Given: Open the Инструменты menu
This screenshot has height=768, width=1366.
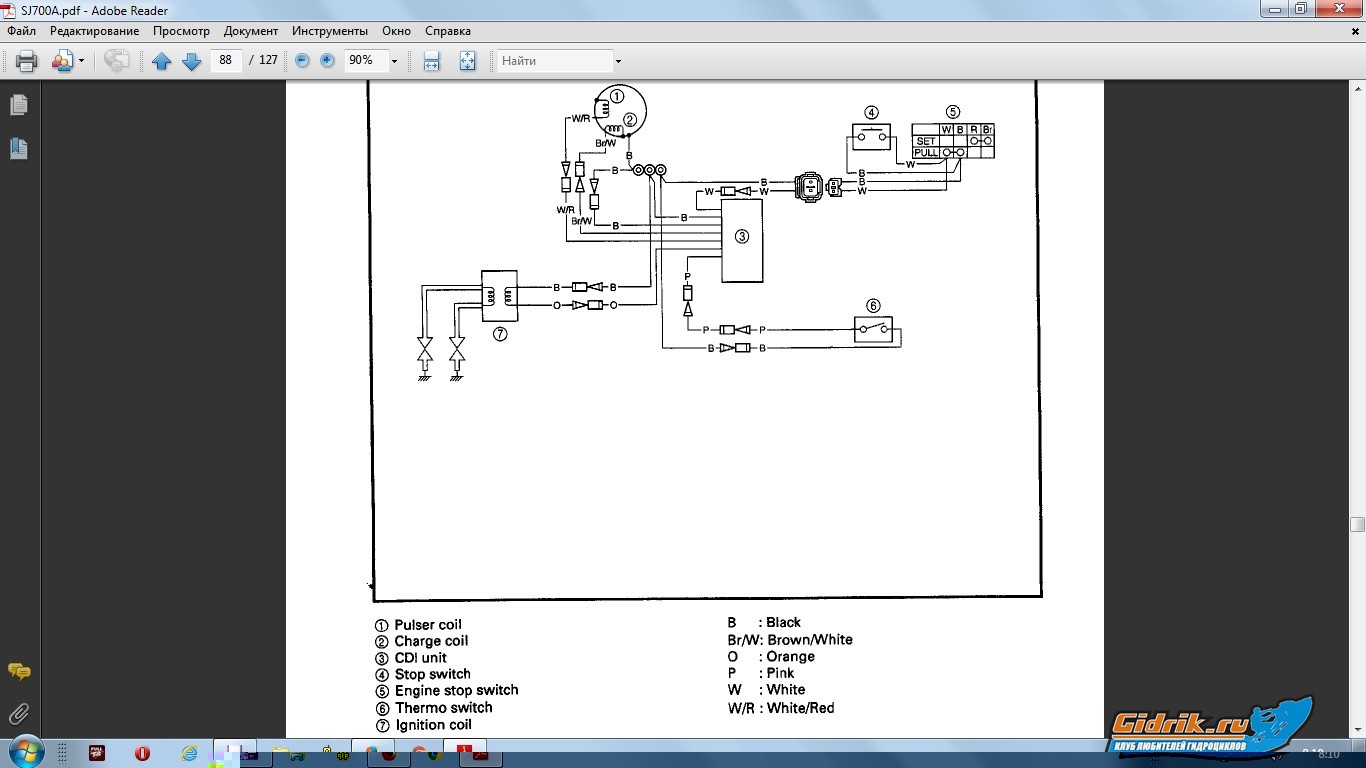Looking at the screenshot, I should [x=329, y=31].
